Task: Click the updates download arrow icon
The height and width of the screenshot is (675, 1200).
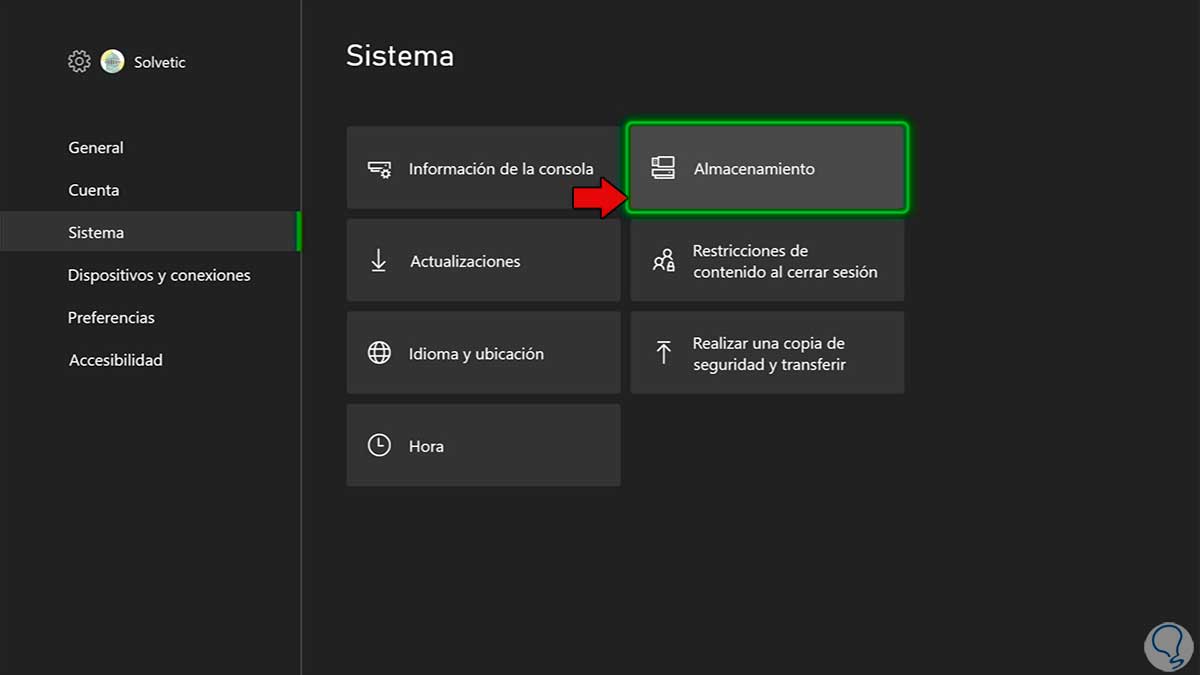Action: (379, 261)
